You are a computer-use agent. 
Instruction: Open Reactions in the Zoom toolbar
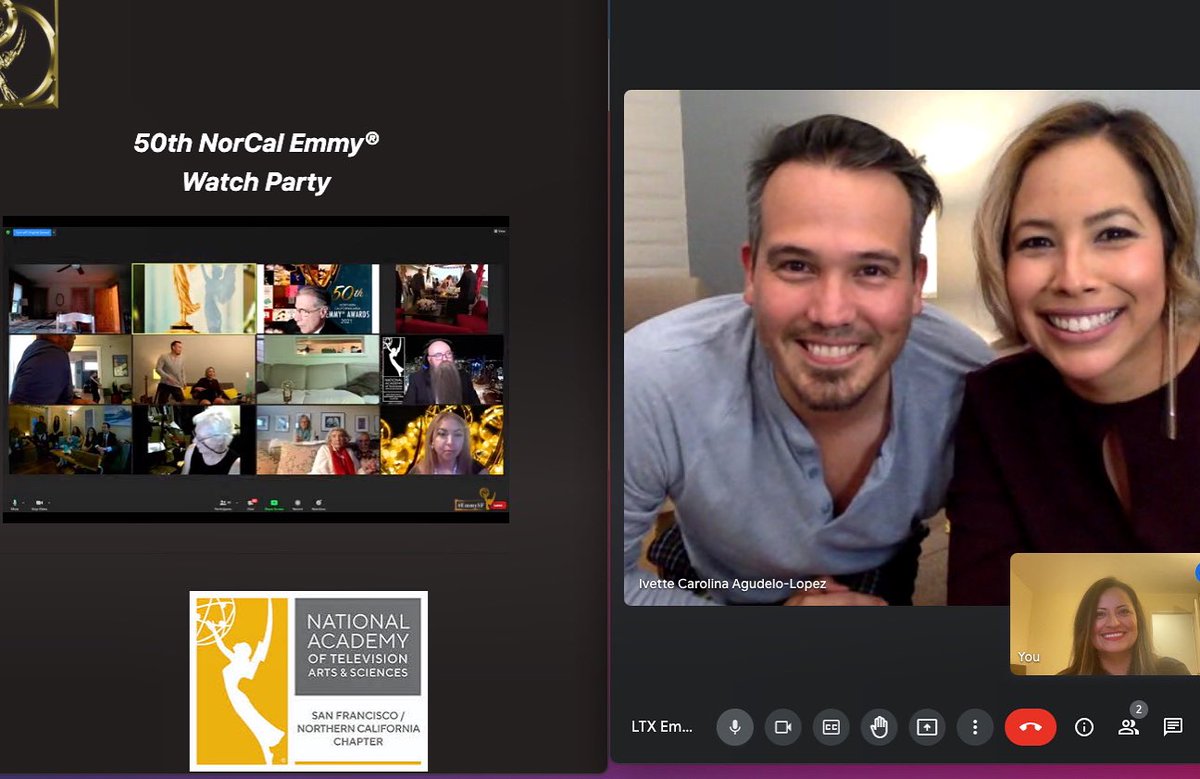317,503
